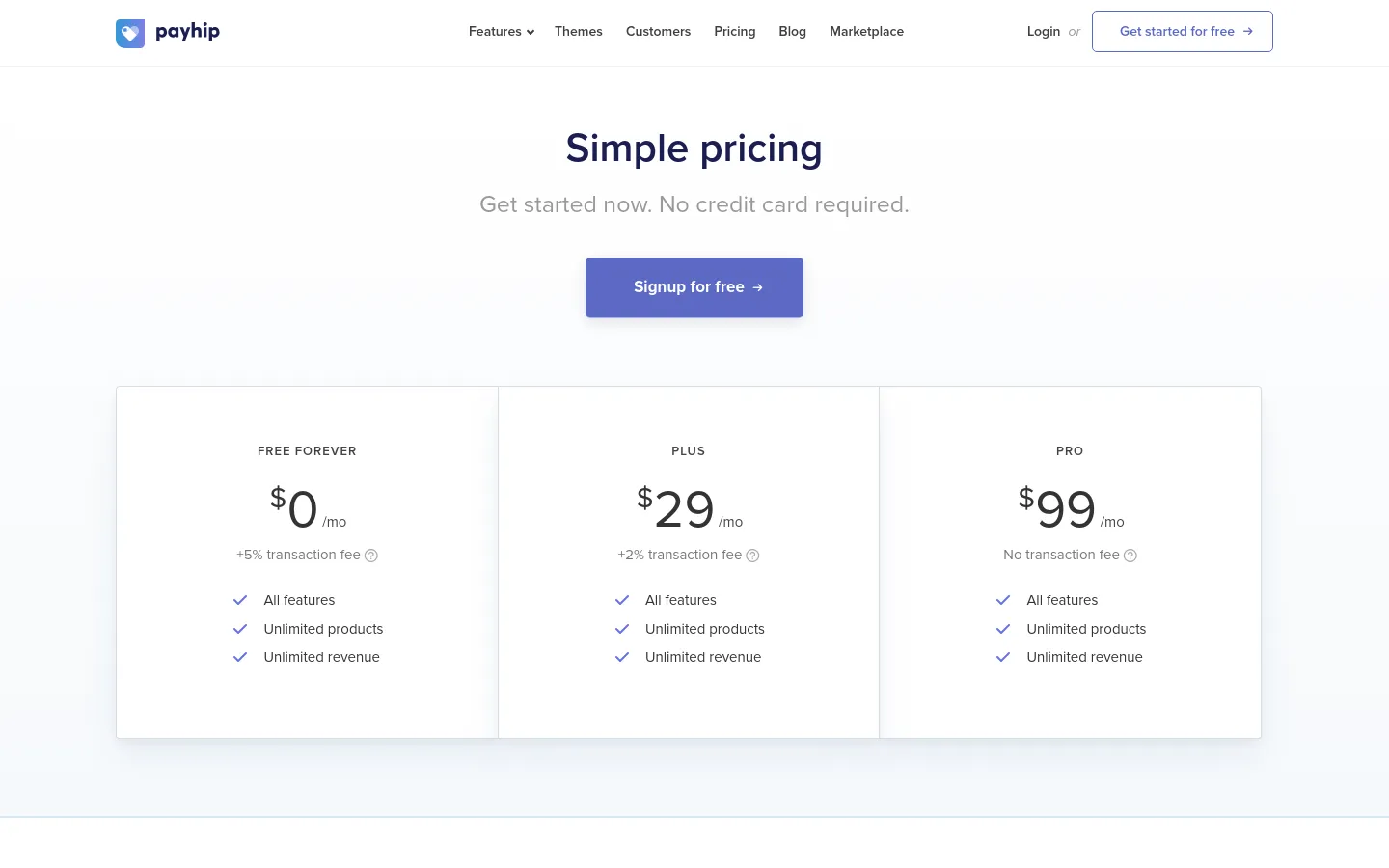Click checkmark beside Pro Unlimited revenue
The image size is (1389, 868).
tap(1003, 657)
